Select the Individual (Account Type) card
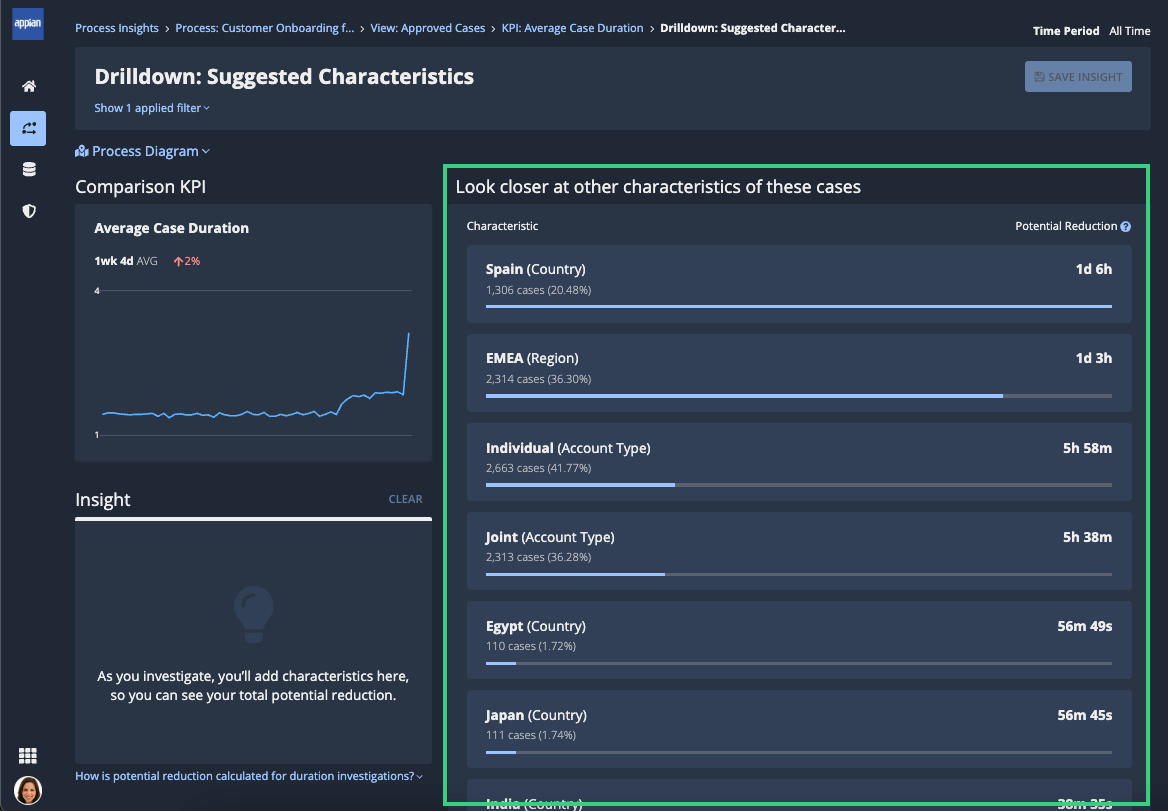The image size is (1168, 811). pyautogui.click(x=799, y=462)
